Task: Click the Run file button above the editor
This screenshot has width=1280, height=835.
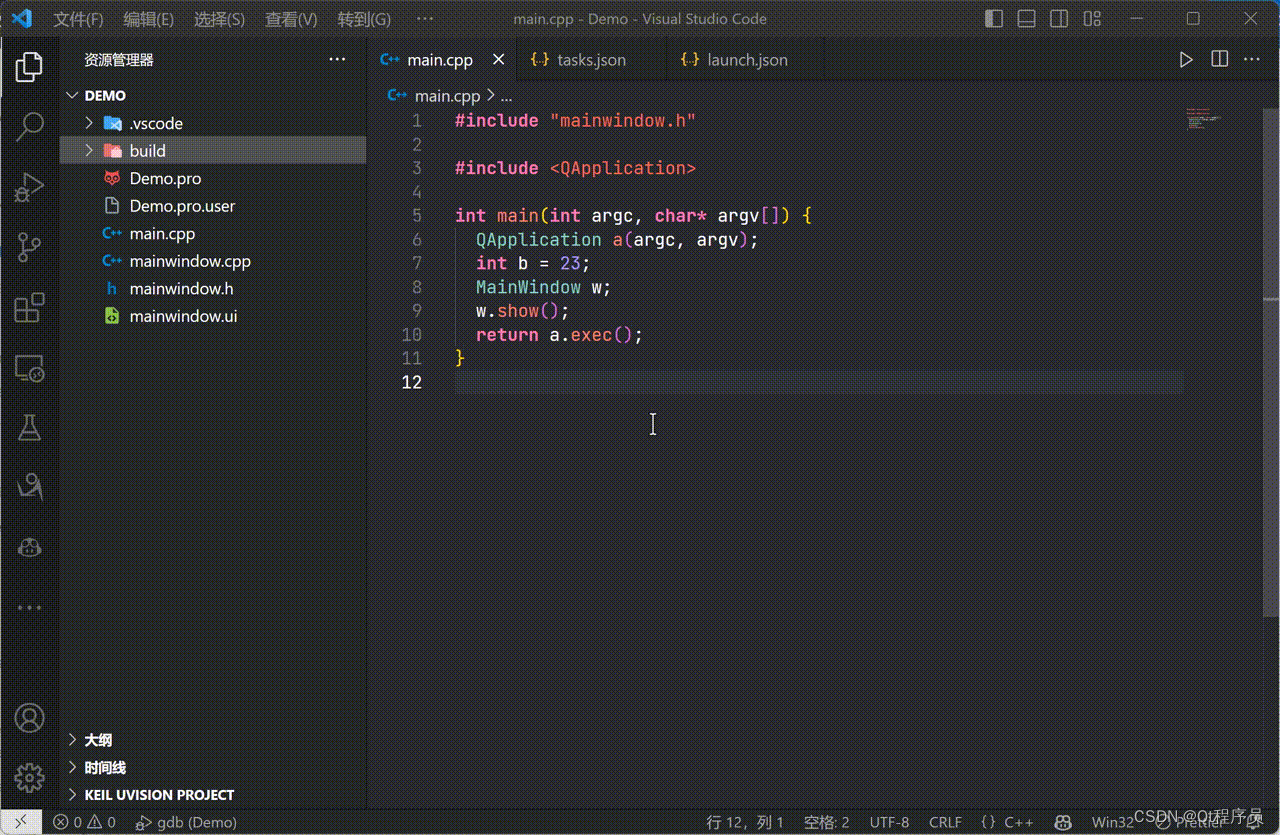Action: coord(1186,59)
